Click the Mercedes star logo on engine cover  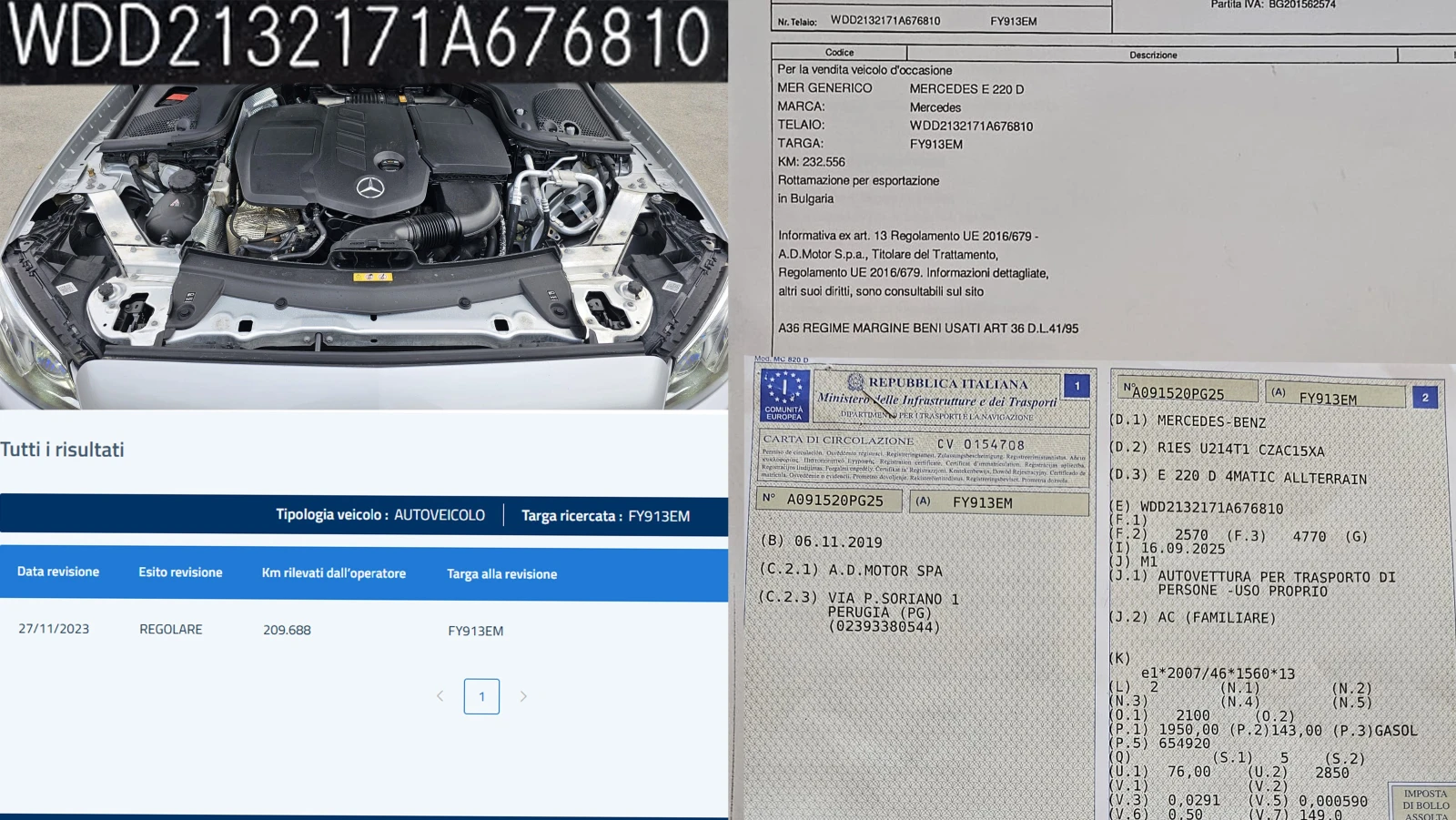[369, 188]
